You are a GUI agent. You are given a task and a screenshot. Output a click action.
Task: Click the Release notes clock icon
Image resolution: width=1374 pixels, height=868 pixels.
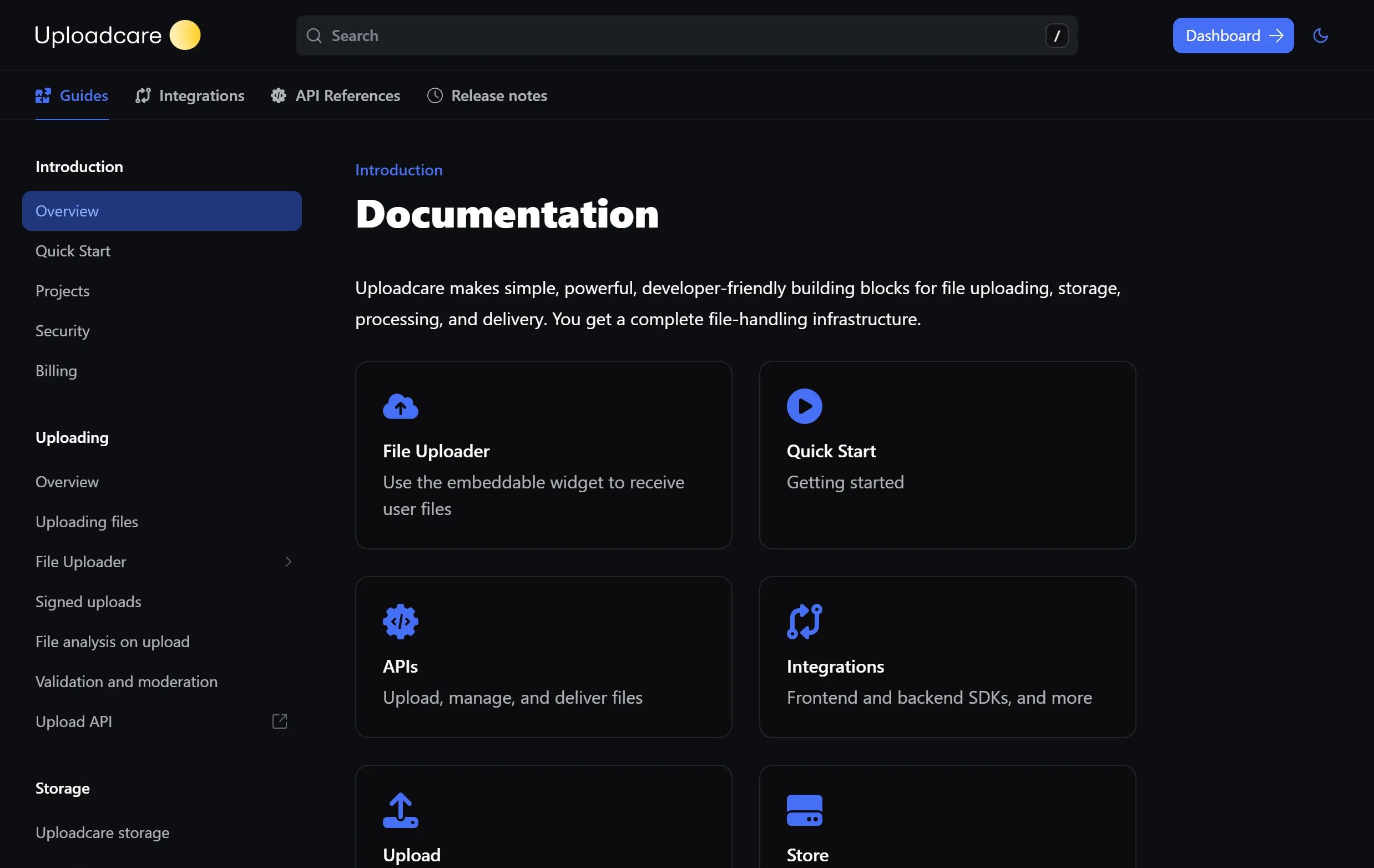435,96
